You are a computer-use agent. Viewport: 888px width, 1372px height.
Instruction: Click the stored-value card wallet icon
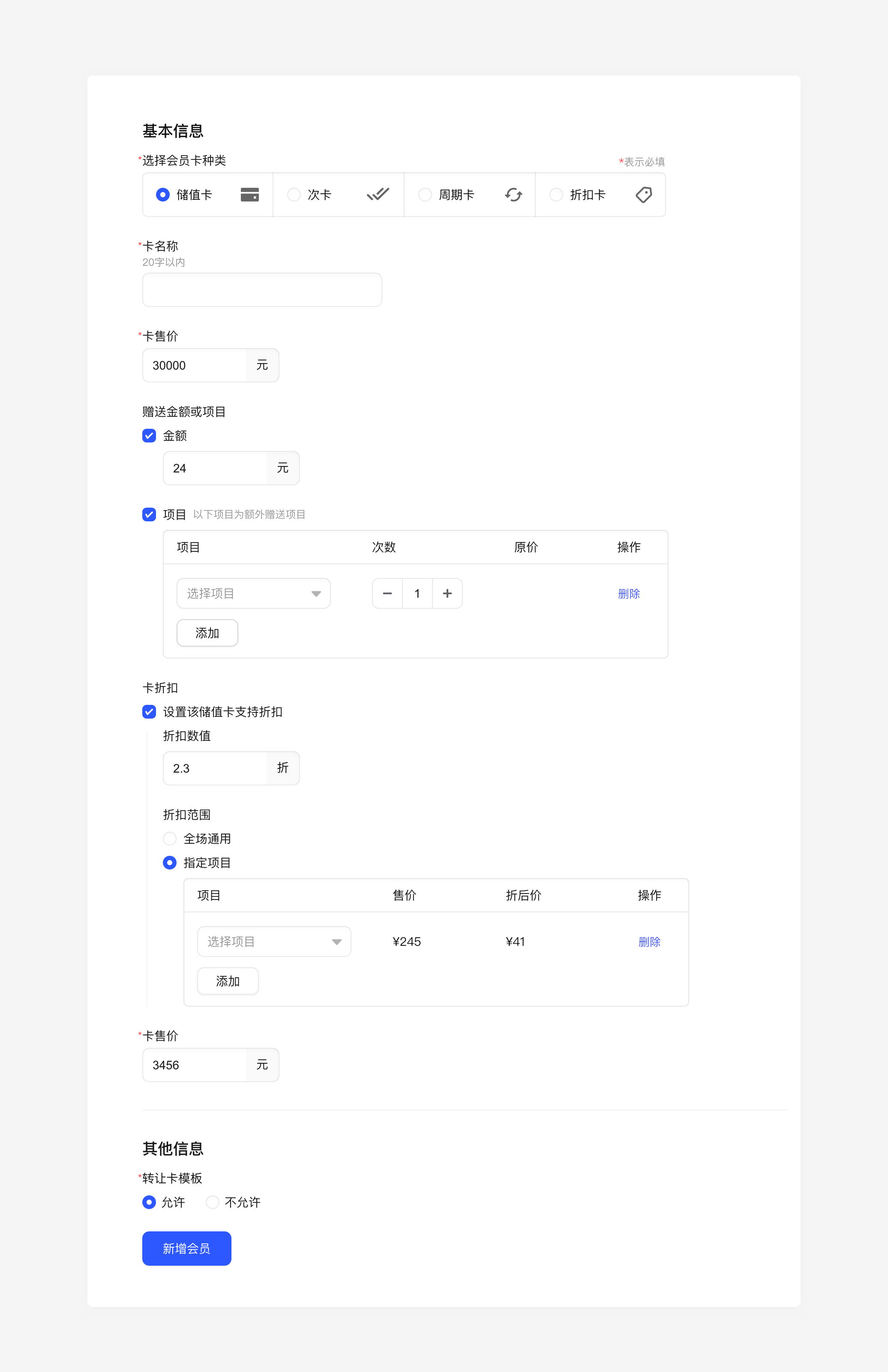click(x=249, y=195)
